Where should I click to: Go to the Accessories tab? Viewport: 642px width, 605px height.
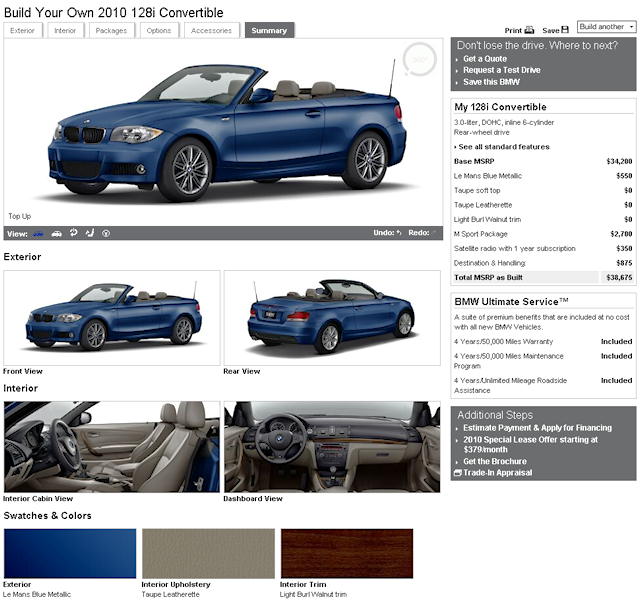click(211, 30)
